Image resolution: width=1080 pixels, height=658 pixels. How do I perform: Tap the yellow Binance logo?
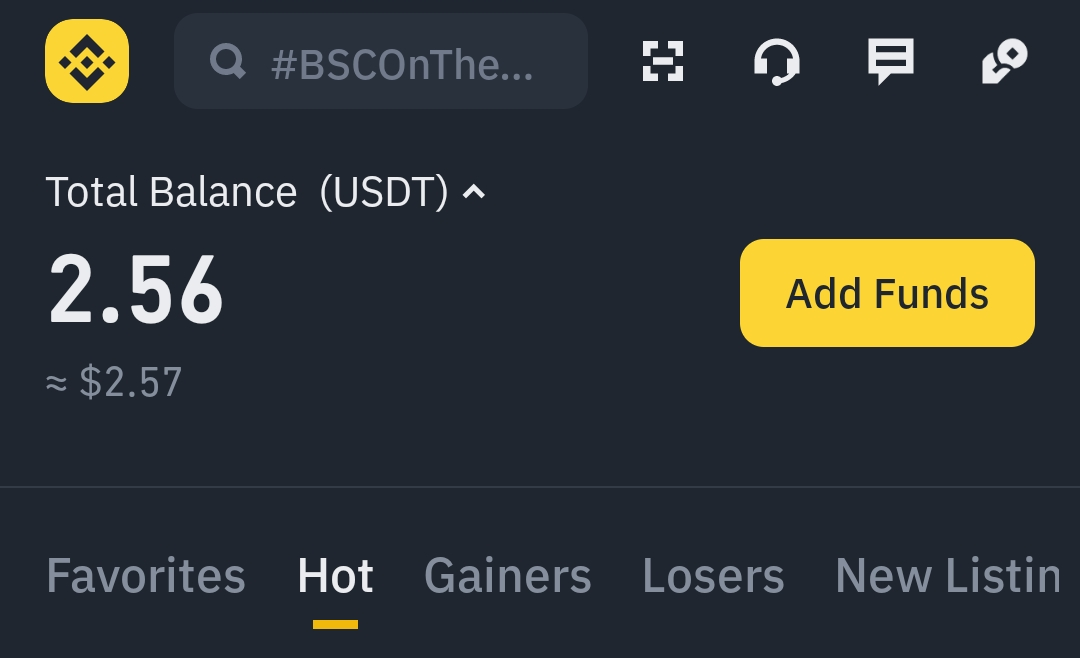point(87,61)
